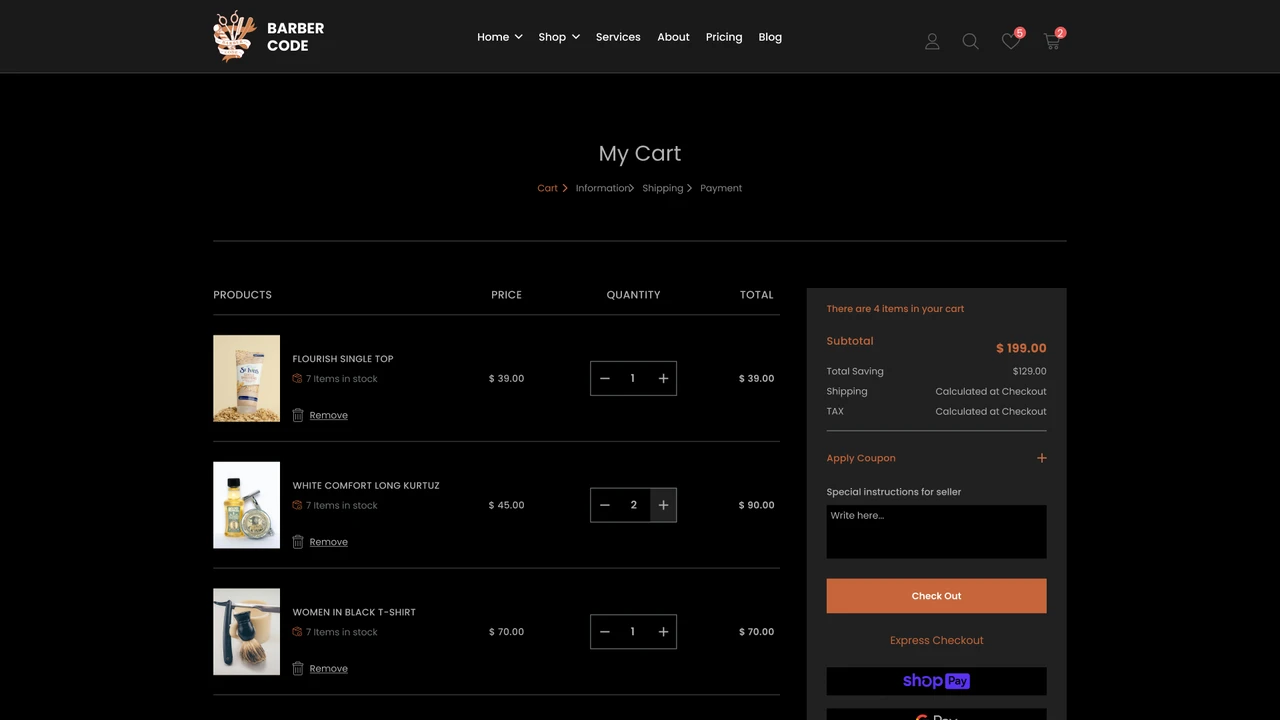Click the My Cart page heading
This screenshot has height=720, width=1280.
pos(640,153)
